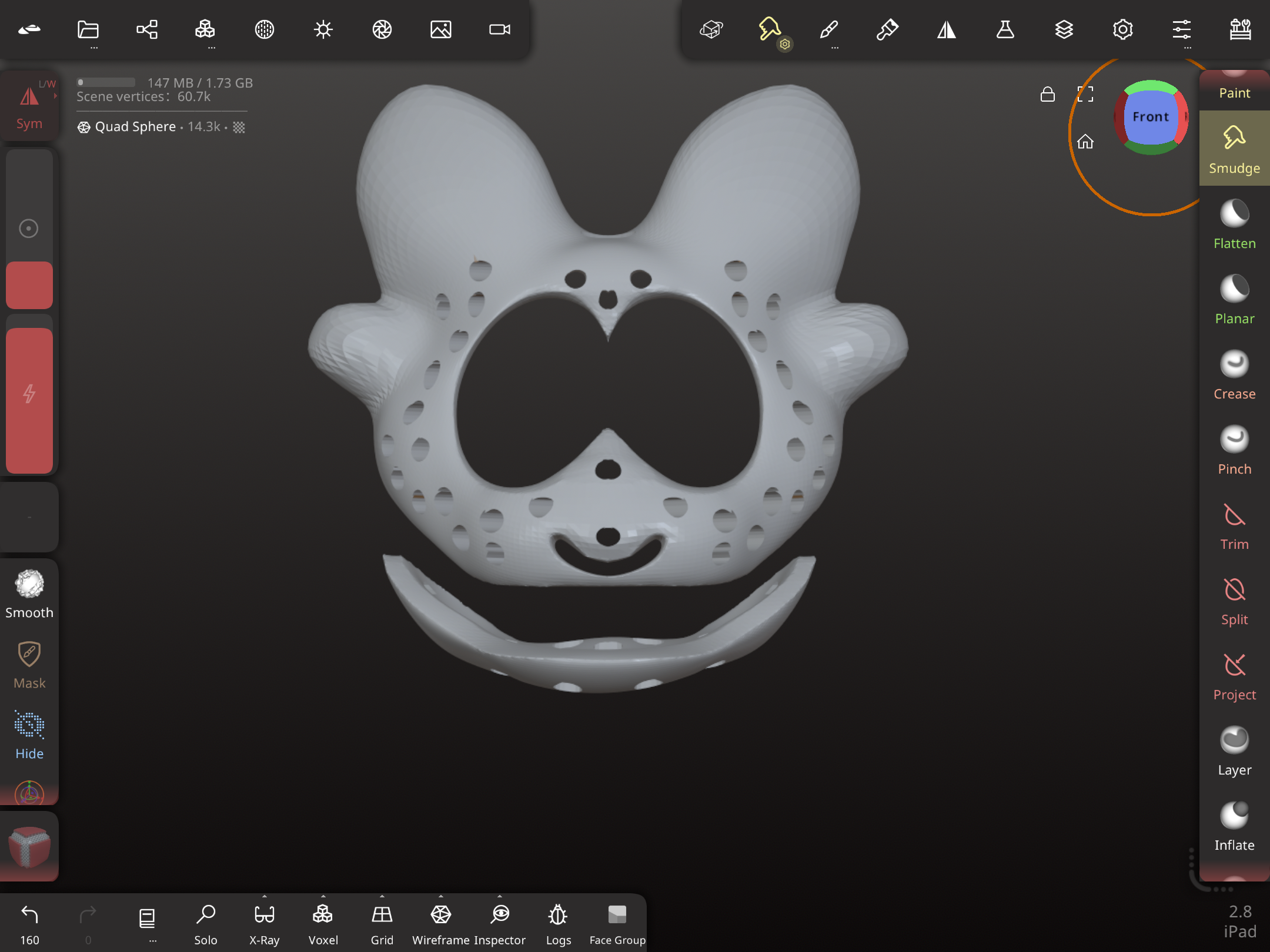Select the Trim tool
1270x952 pixels.
[1235, 525]
